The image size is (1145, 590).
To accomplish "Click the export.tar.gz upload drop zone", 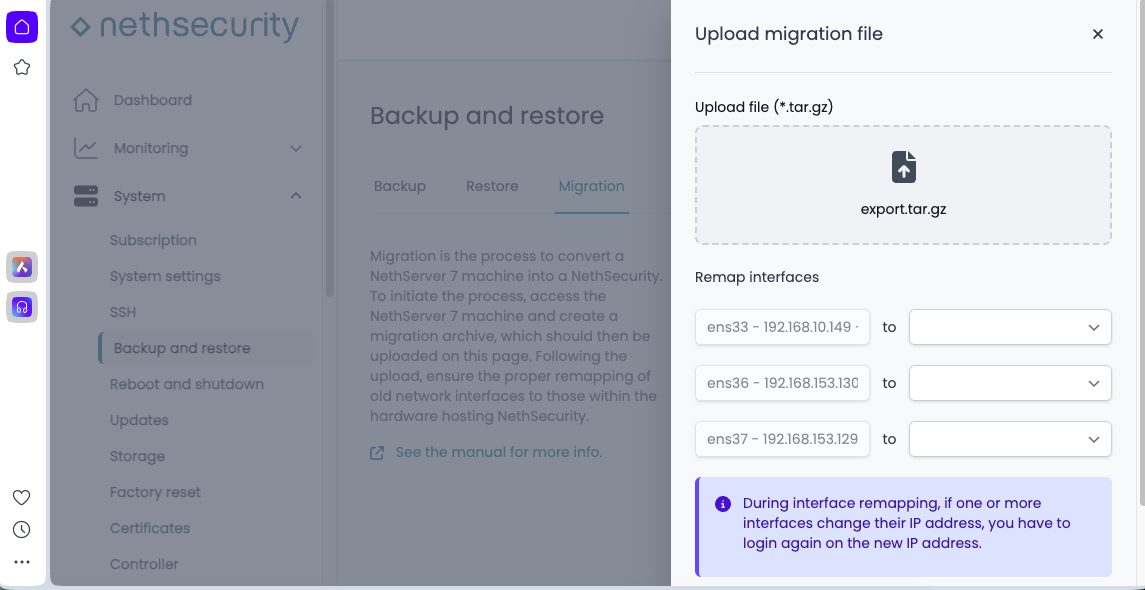I will (903, 185).
